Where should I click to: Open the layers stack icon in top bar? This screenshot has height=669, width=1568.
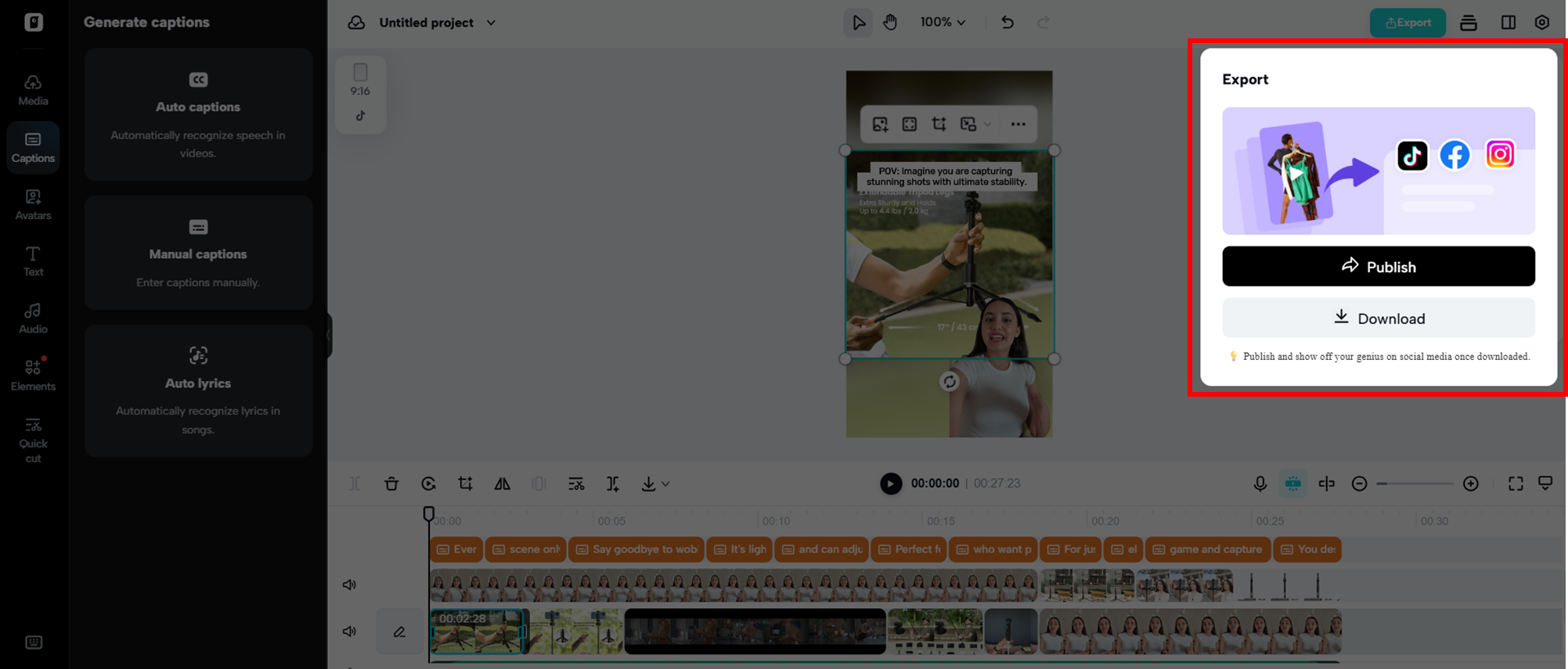[x=1469, y=23]
